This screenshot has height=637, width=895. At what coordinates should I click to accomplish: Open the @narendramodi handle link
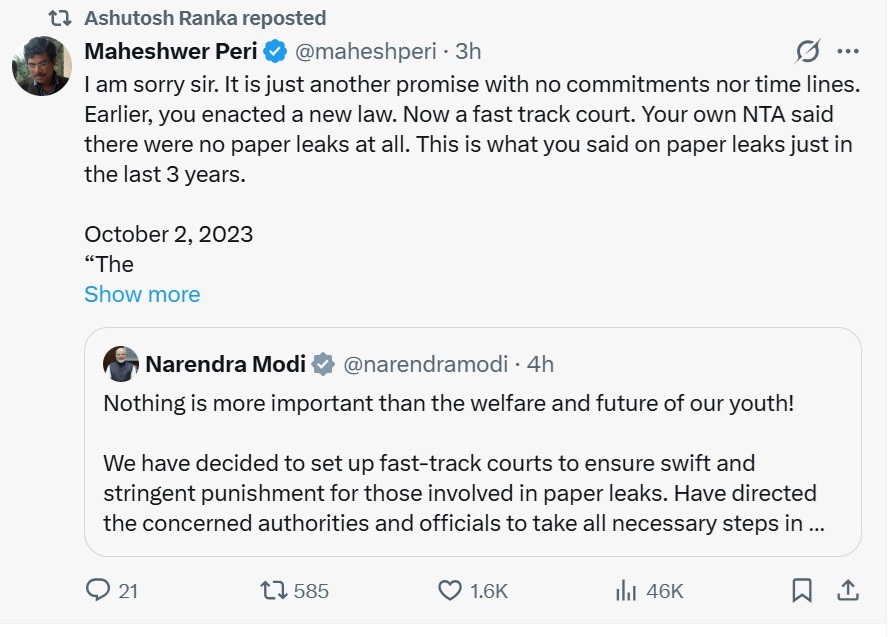pos(425,364)
